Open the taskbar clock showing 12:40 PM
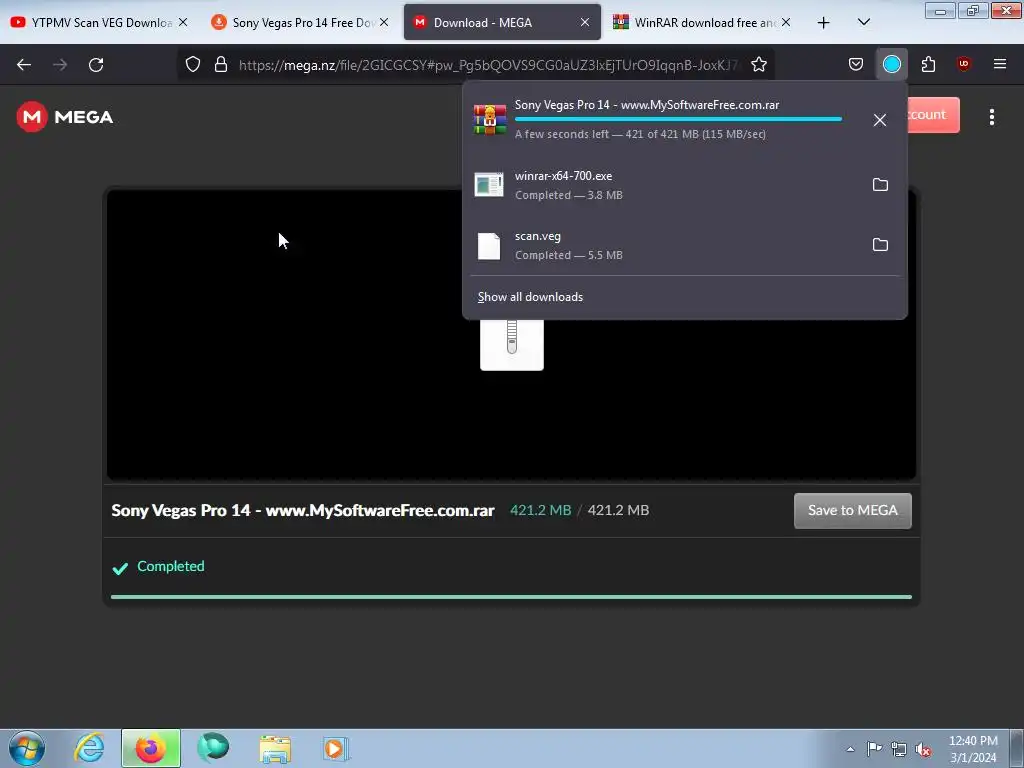The height and width of the screenshot is (768, 1024). [x=973, y=749]
